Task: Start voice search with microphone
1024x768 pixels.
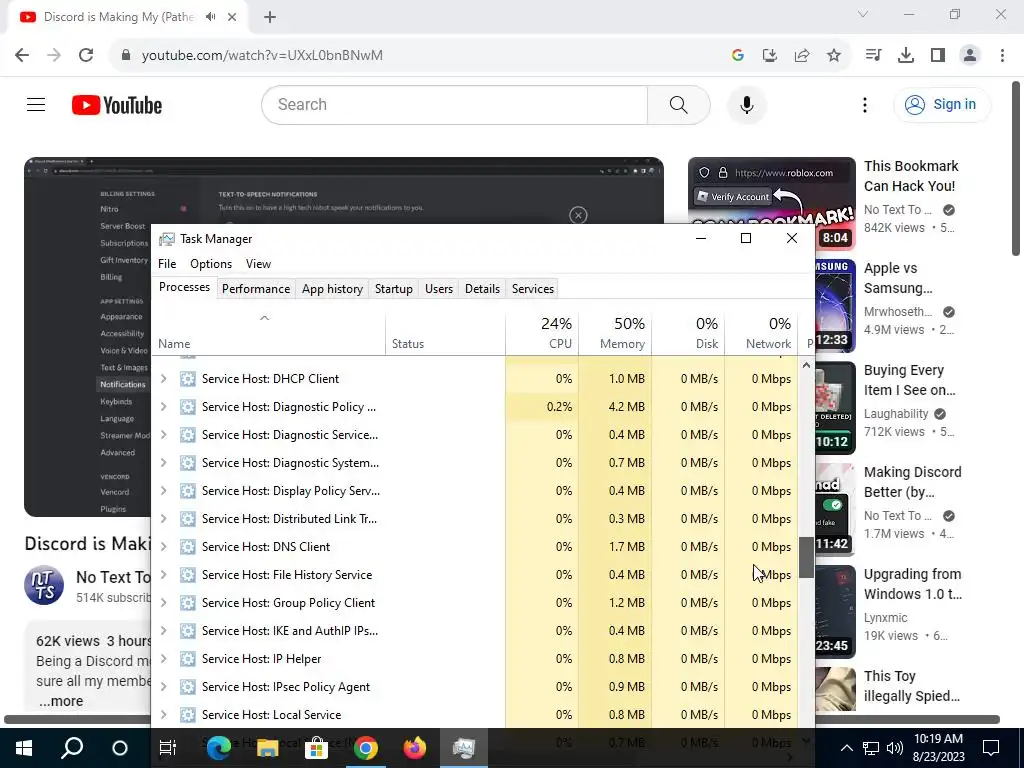Action: pyautogui.click(x=746, y=104)
